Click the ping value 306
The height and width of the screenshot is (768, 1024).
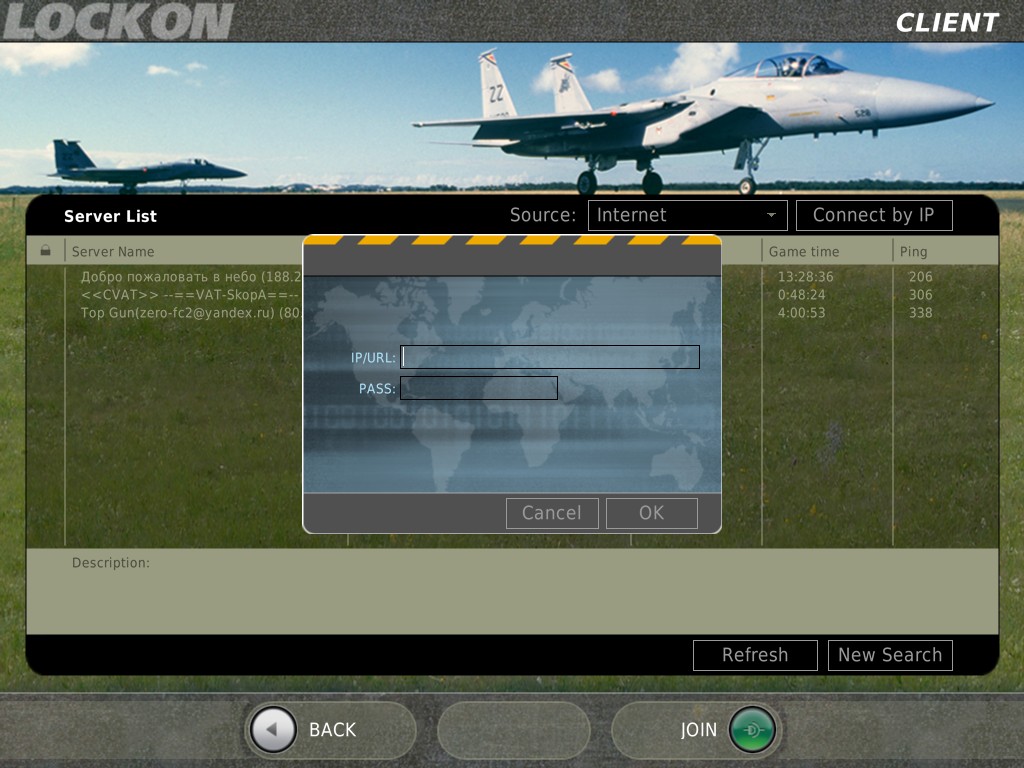click(x=920, y=295)
